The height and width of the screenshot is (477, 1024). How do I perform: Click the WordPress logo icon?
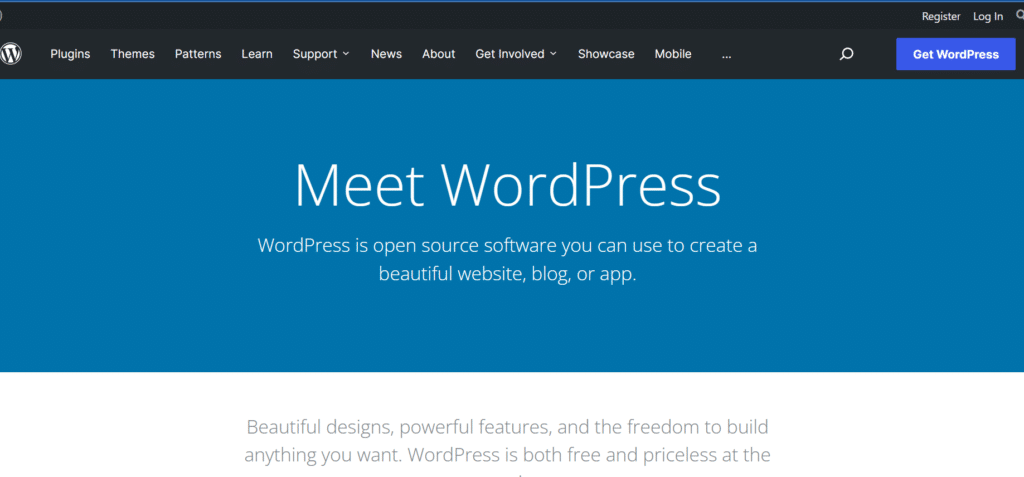click(10, 54)
